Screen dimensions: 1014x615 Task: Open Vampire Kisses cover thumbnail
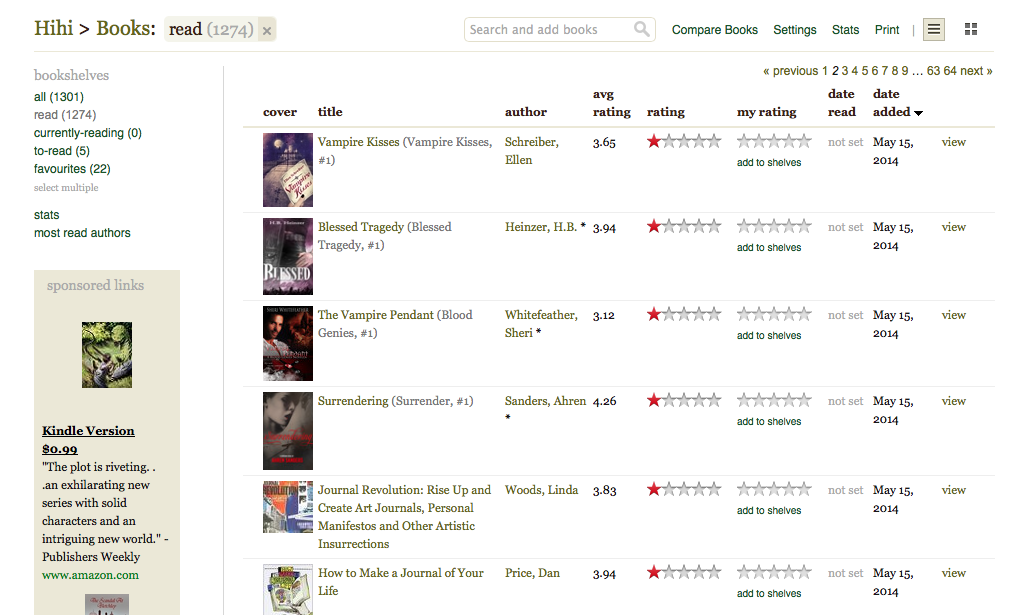[287, 170]
